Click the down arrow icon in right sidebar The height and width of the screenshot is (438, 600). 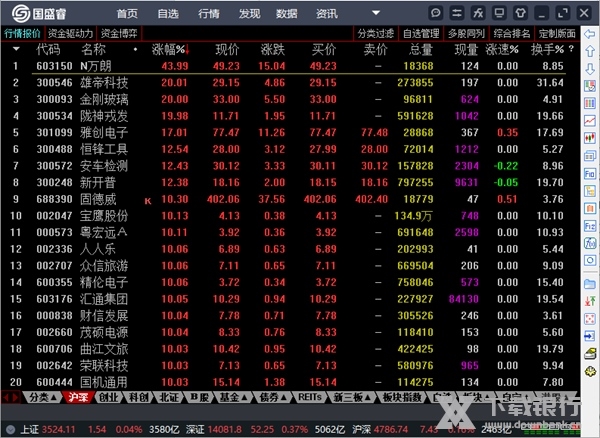click(x=590, y=69)
